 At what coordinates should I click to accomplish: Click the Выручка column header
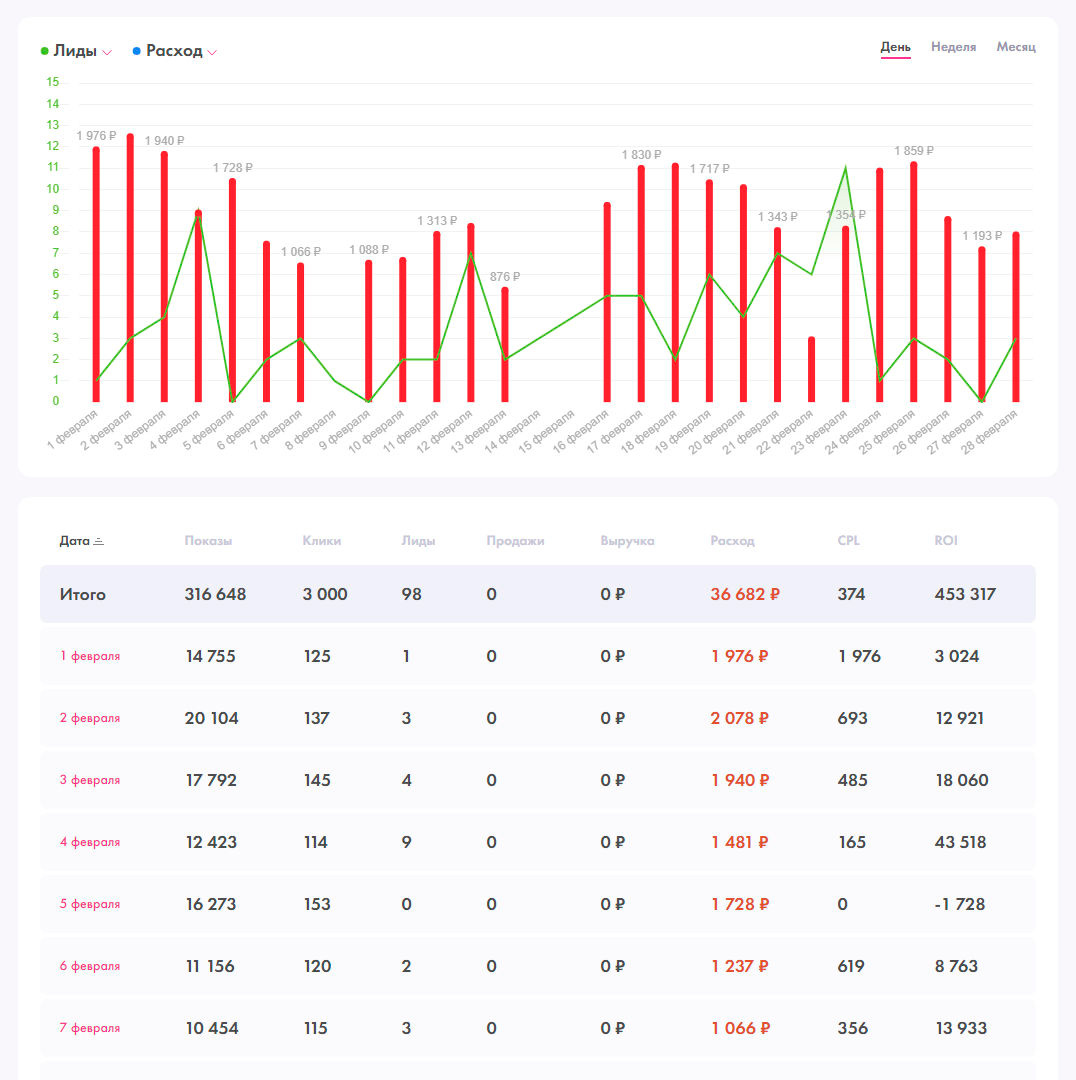(628, 541)
